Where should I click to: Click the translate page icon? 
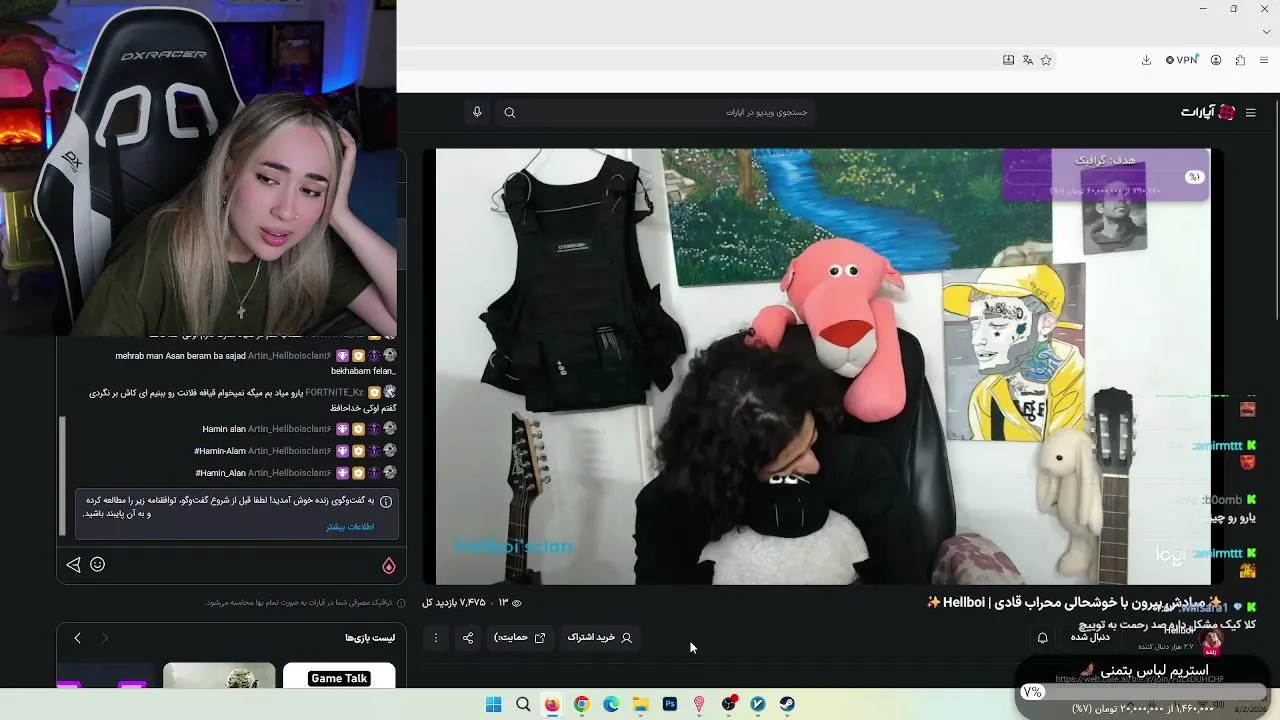pos(1027,60)
